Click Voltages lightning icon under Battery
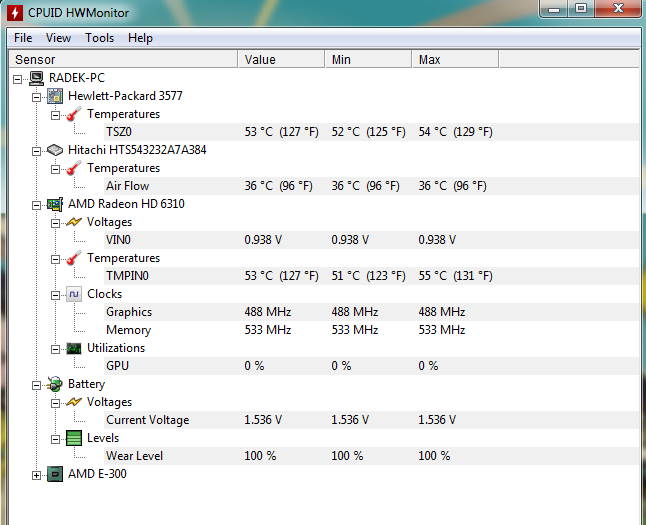646x525 pixels. pyautogui.click(x=74, y=402)
